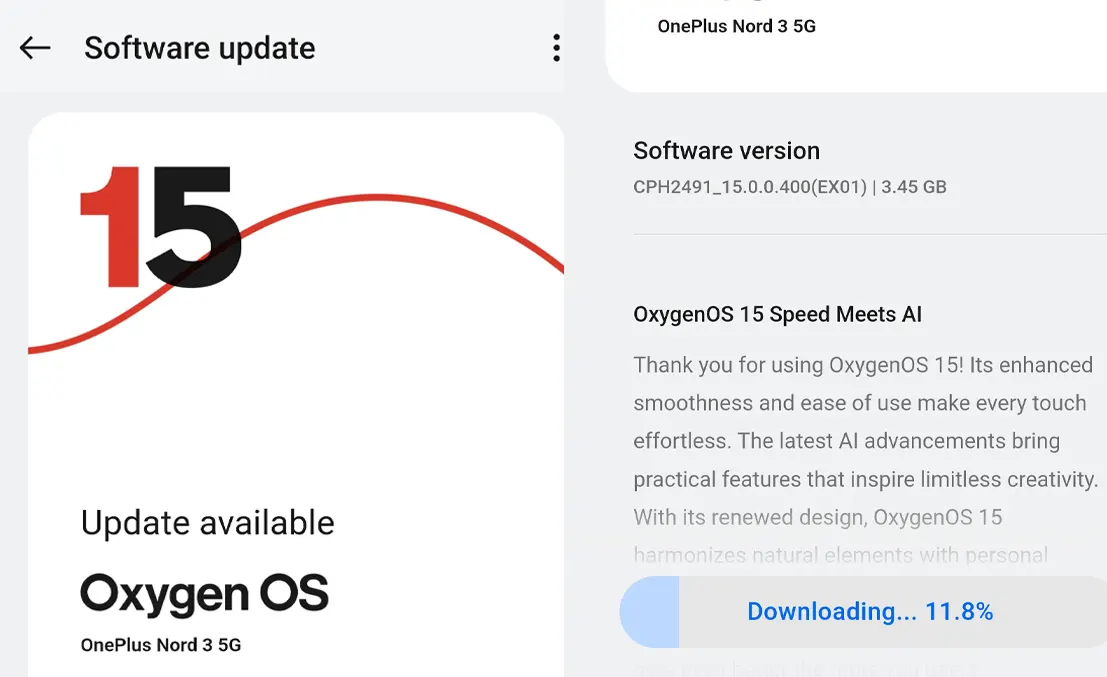Select the Oxygen OS wordmark
This screenshot has height=677, width=1107.
click(204, 594)
